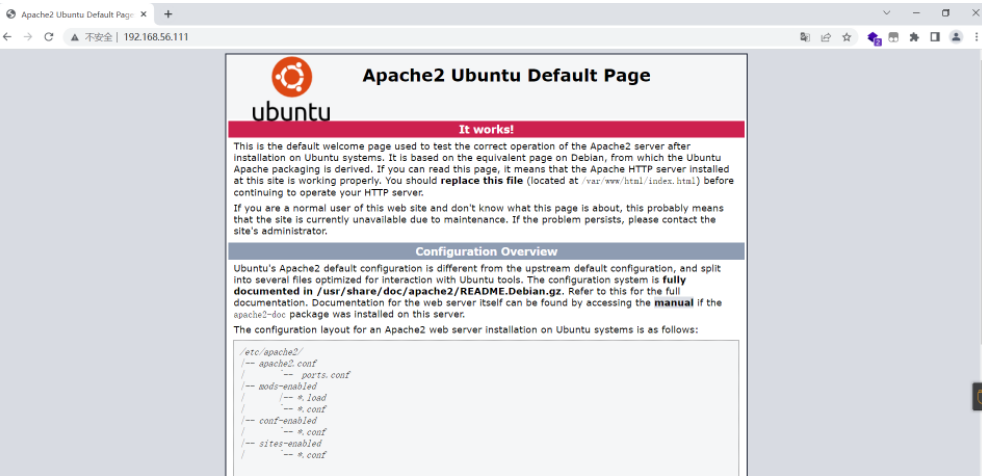Click the browser back arrow
This screenshot has width=982, height=476.
8,37
